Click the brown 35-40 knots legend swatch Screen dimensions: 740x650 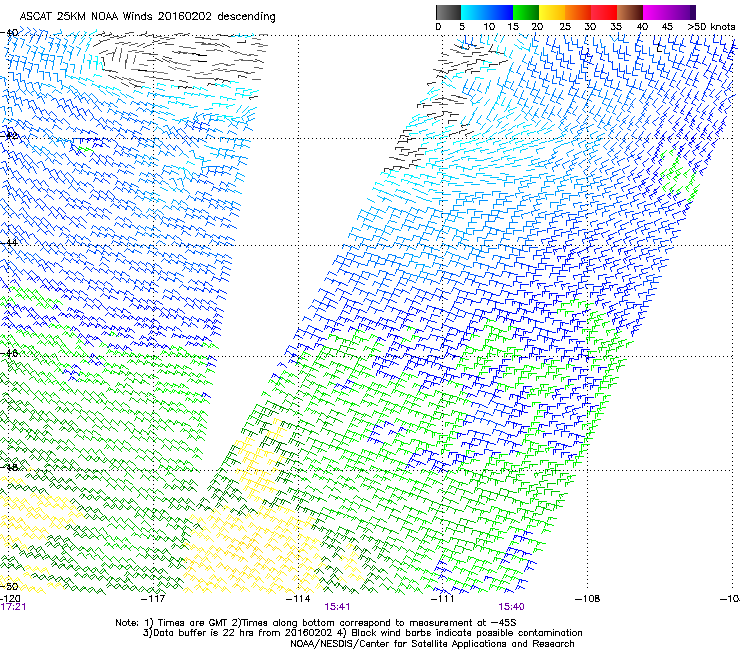coord(630,12)
